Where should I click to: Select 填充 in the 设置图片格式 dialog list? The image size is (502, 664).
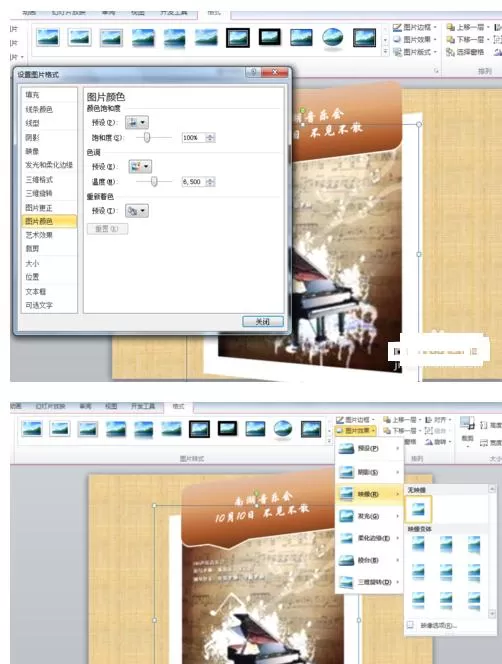coord(49,95)
